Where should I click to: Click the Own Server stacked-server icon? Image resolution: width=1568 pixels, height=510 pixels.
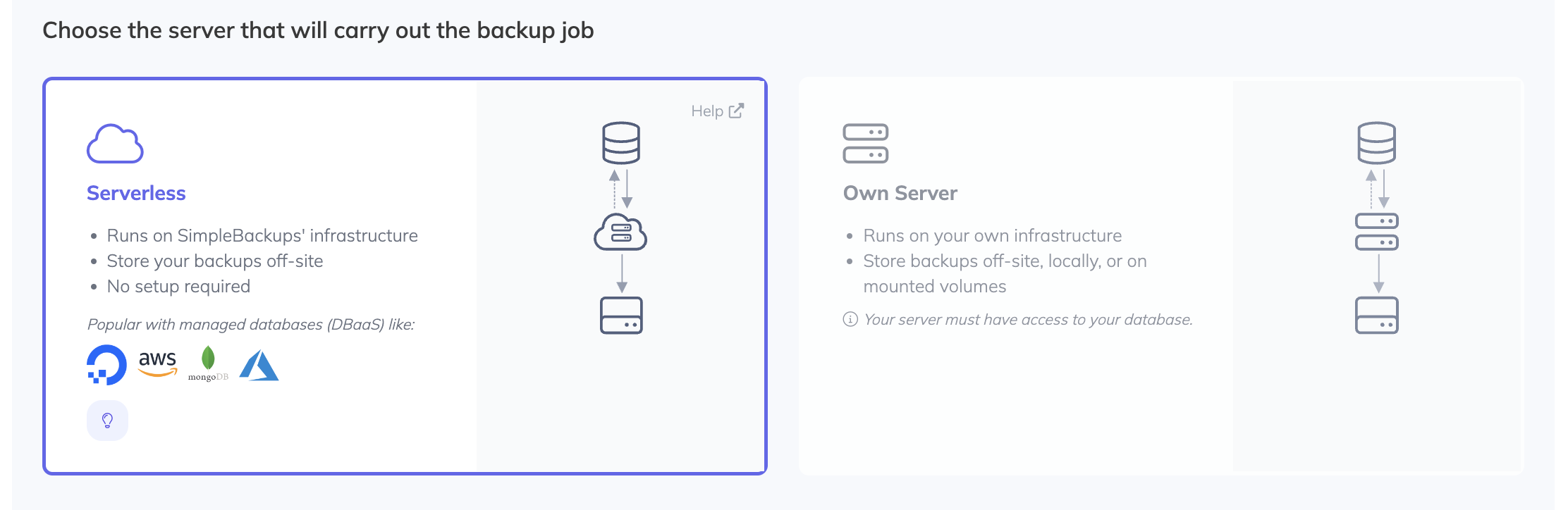point(865,144)
